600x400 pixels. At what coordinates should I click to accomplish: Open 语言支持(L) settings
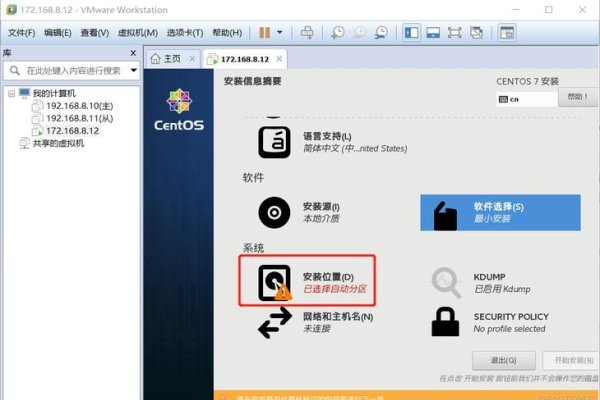pyautogui.click(x=333, y=142)
